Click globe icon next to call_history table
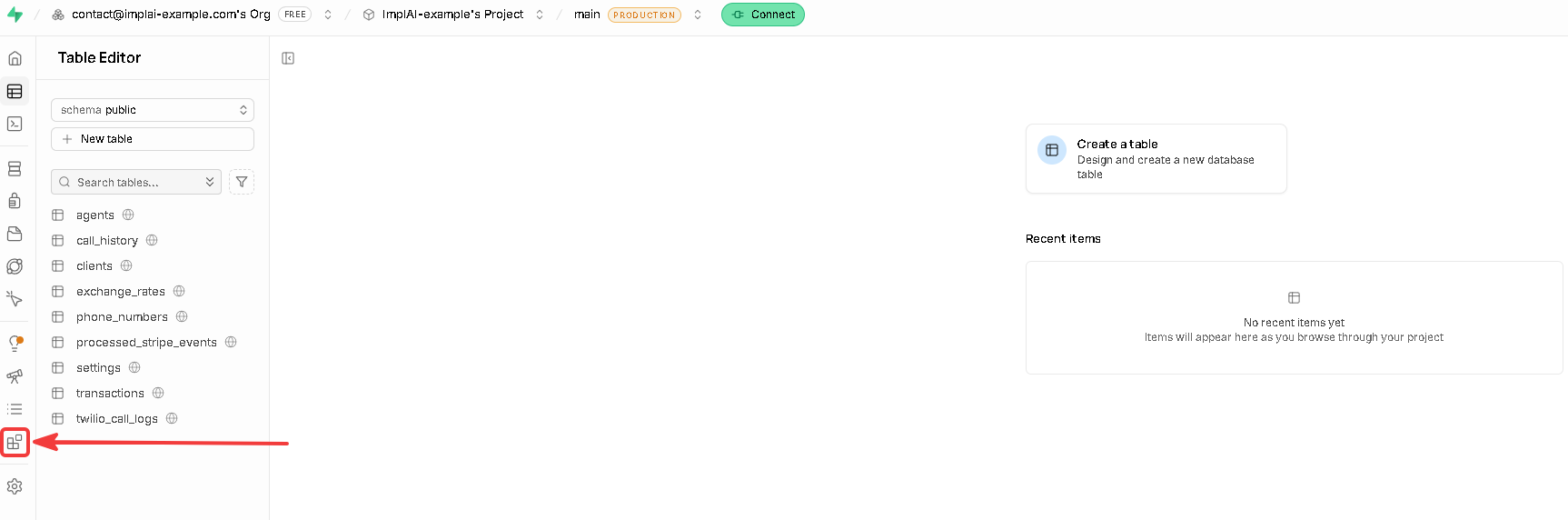Screen dimensions: 1568x520 [x=152, y=240]
